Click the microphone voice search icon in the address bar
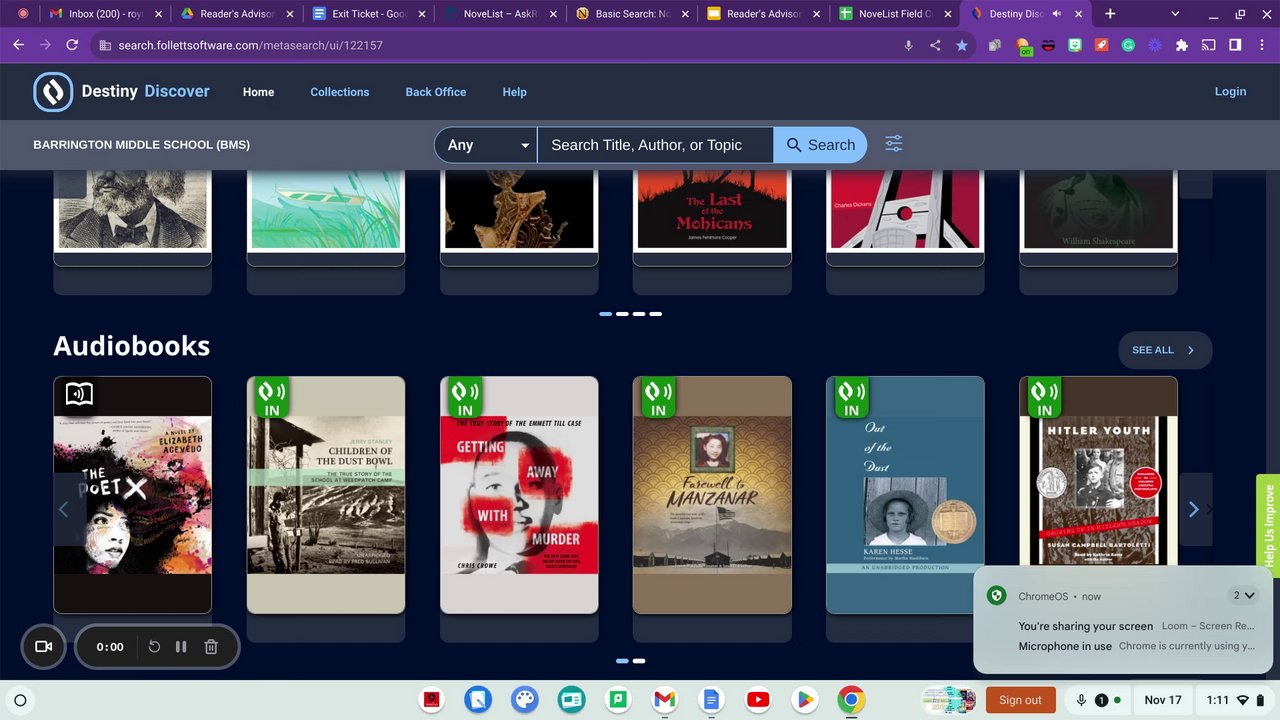The image size is (1280, 720). [x=909, y=45]
